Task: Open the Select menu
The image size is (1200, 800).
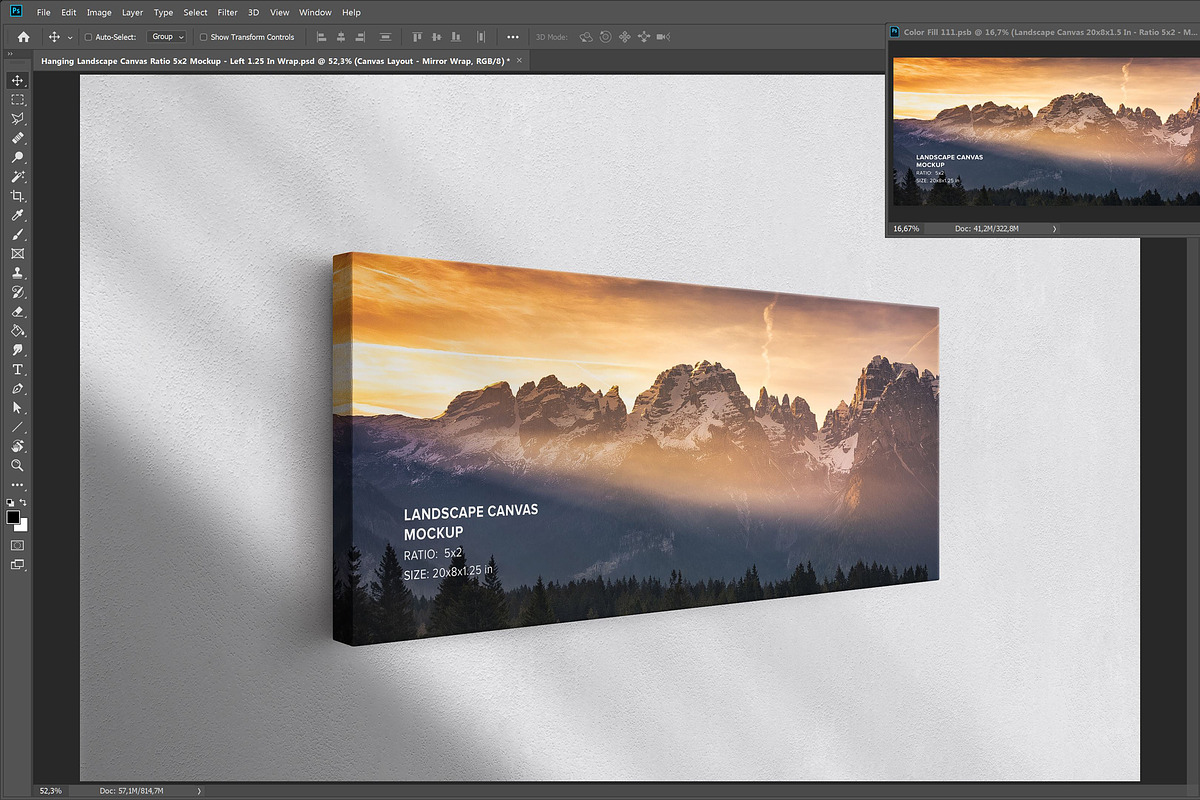Action: pos(195,13)
